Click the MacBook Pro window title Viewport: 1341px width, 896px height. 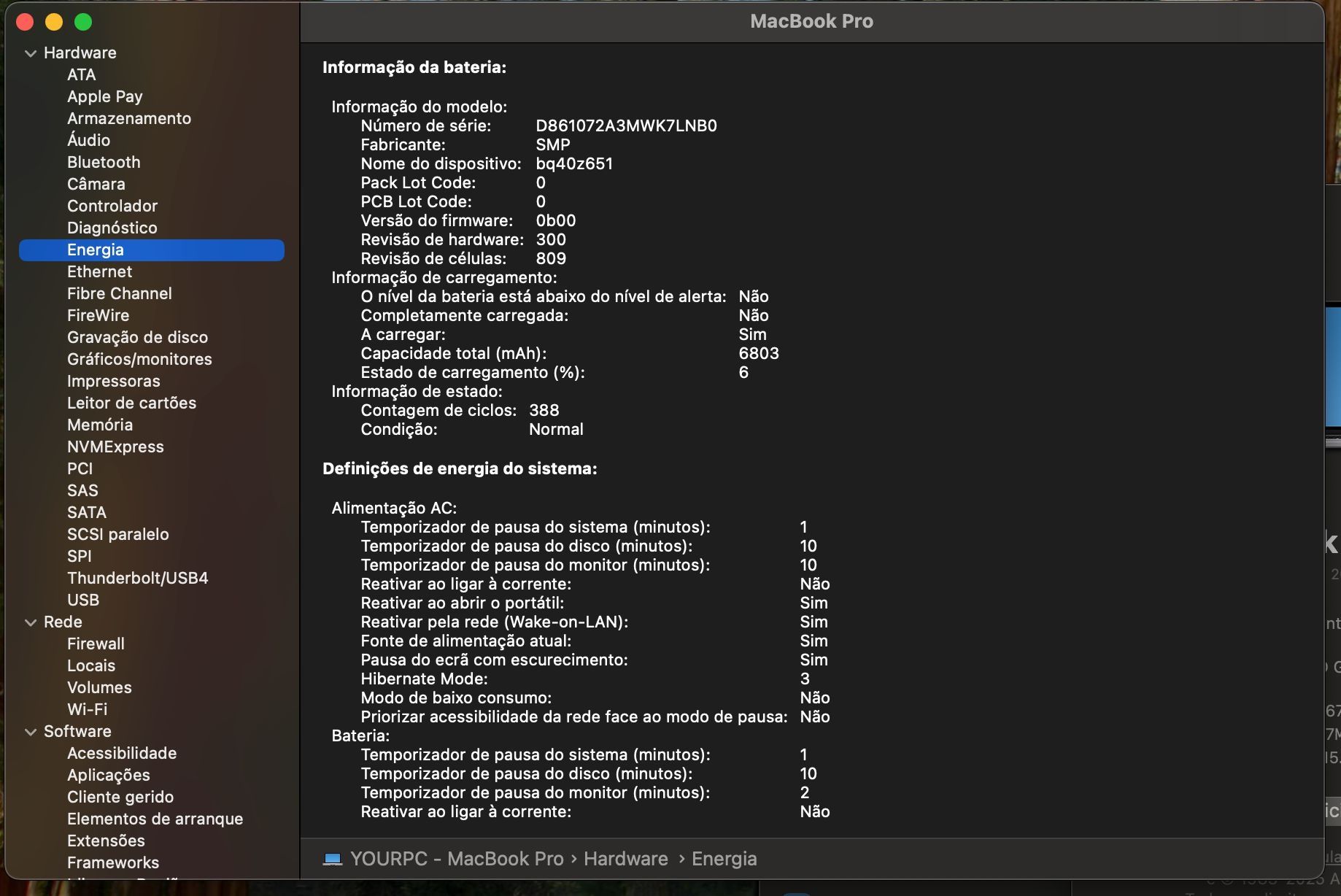pos(811,21)
